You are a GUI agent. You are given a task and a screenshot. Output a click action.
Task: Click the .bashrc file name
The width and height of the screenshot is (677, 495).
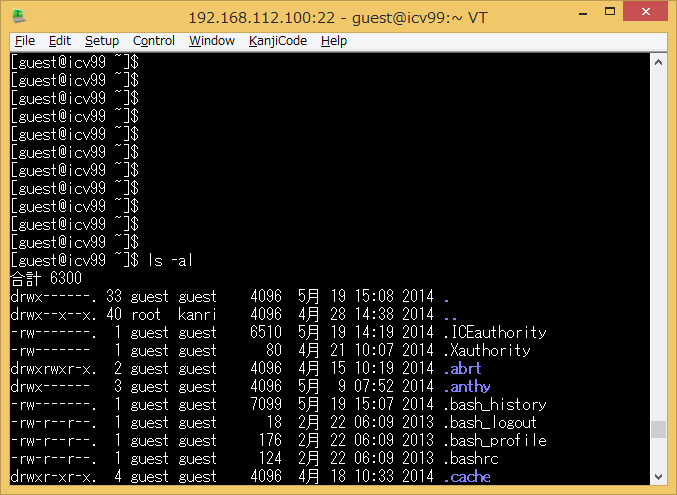pyautogui.click(x=471, y=459)
